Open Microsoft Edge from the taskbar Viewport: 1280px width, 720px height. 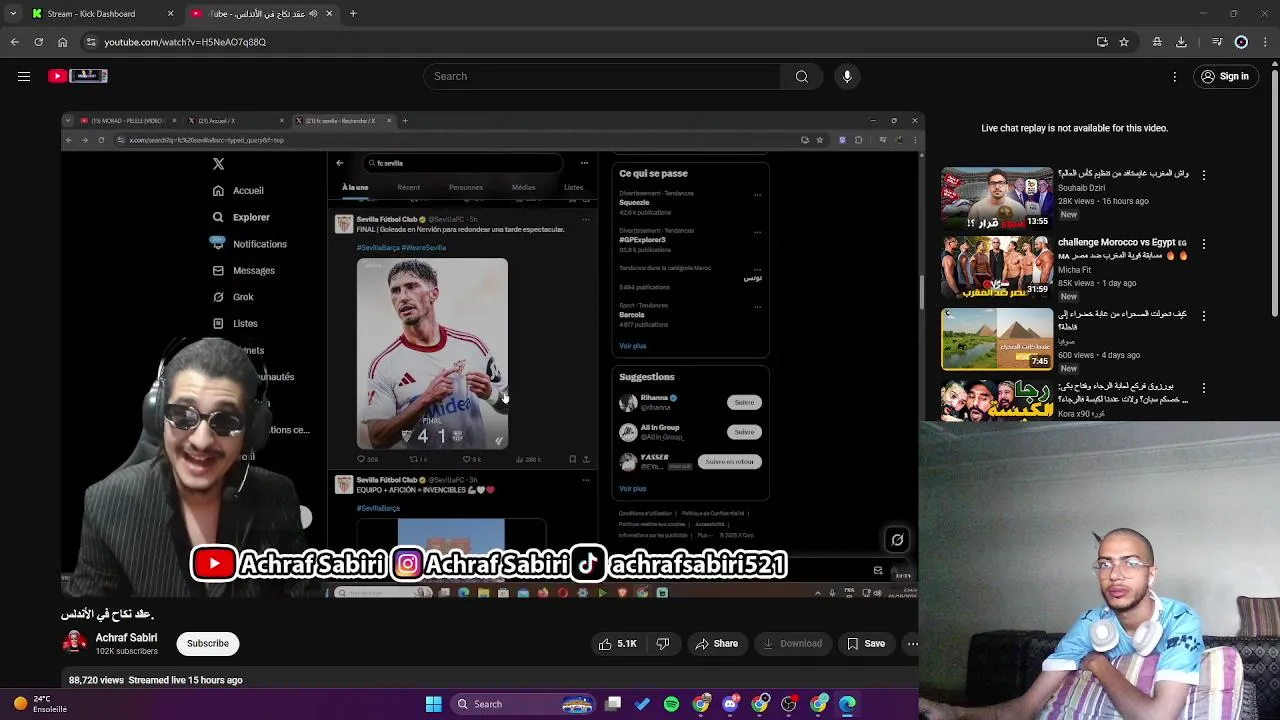847,704
